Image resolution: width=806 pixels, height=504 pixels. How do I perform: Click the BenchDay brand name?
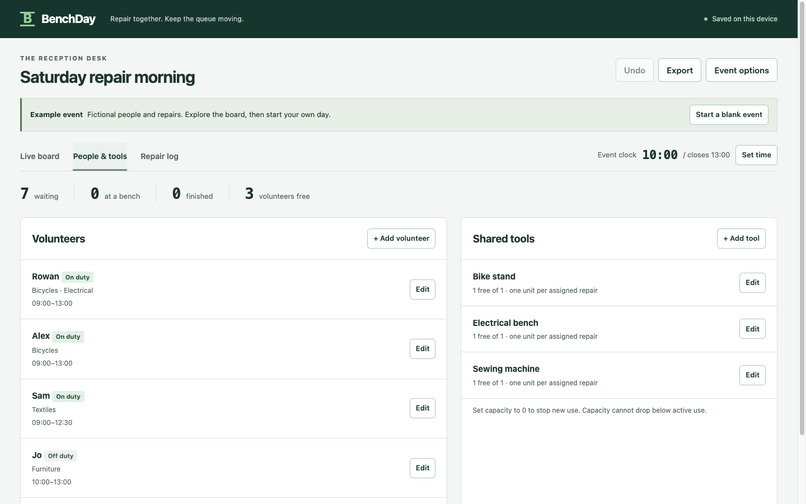68,19
